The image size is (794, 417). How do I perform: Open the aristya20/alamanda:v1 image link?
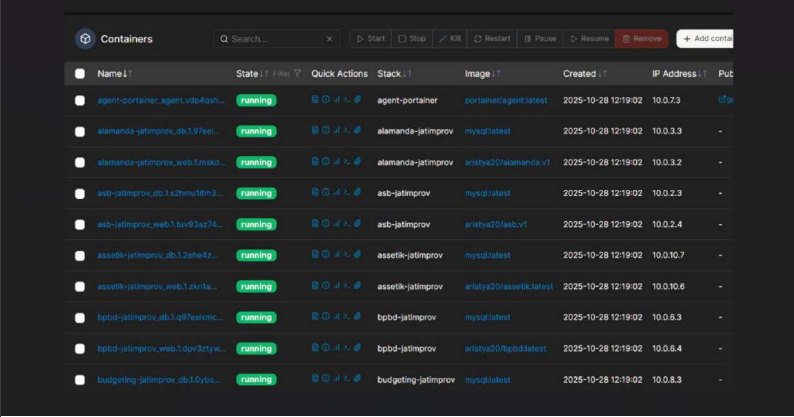(507, 162)
